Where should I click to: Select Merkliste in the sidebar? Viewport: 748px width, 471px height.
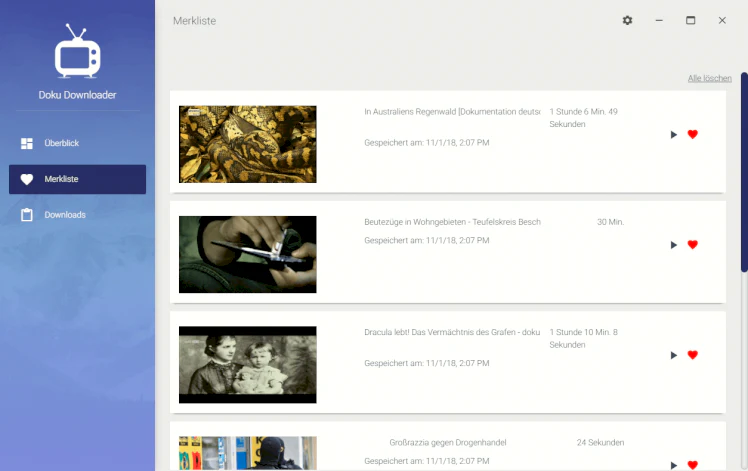click(77, 179)
